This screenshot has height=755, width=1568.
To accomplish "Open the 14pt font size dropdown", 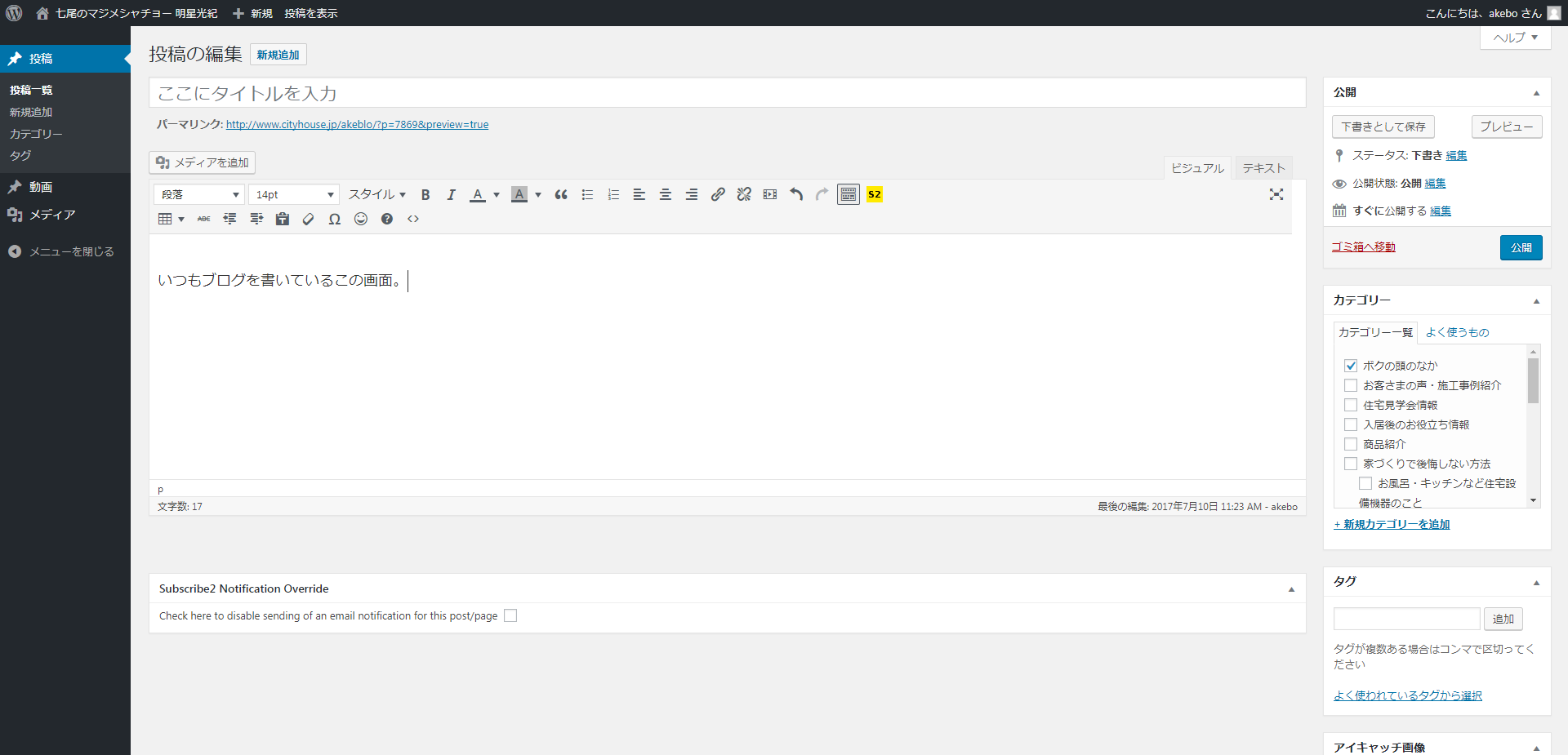I will [294, 194].
